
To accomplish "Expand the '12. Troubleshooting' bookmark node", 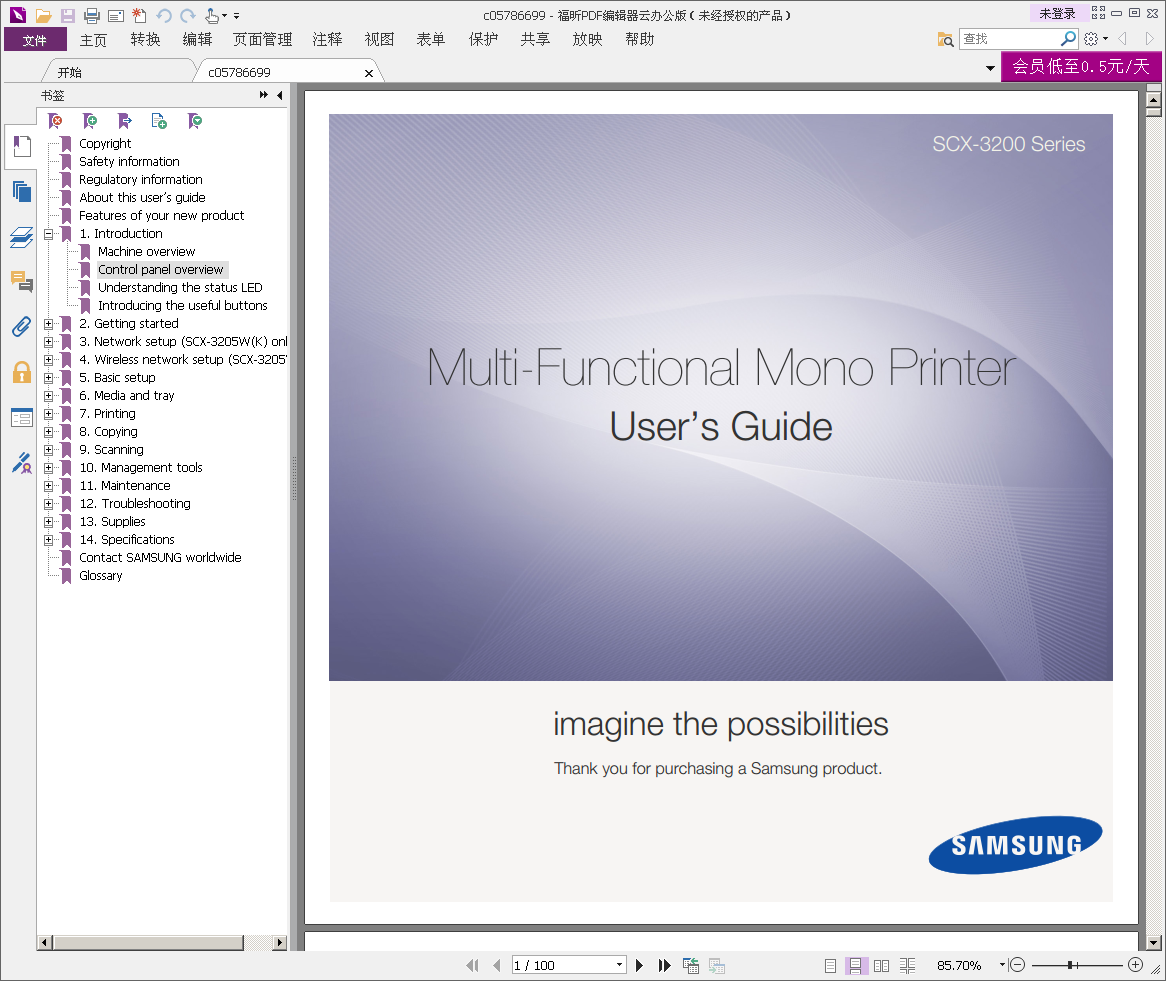I will pos(48,504).
